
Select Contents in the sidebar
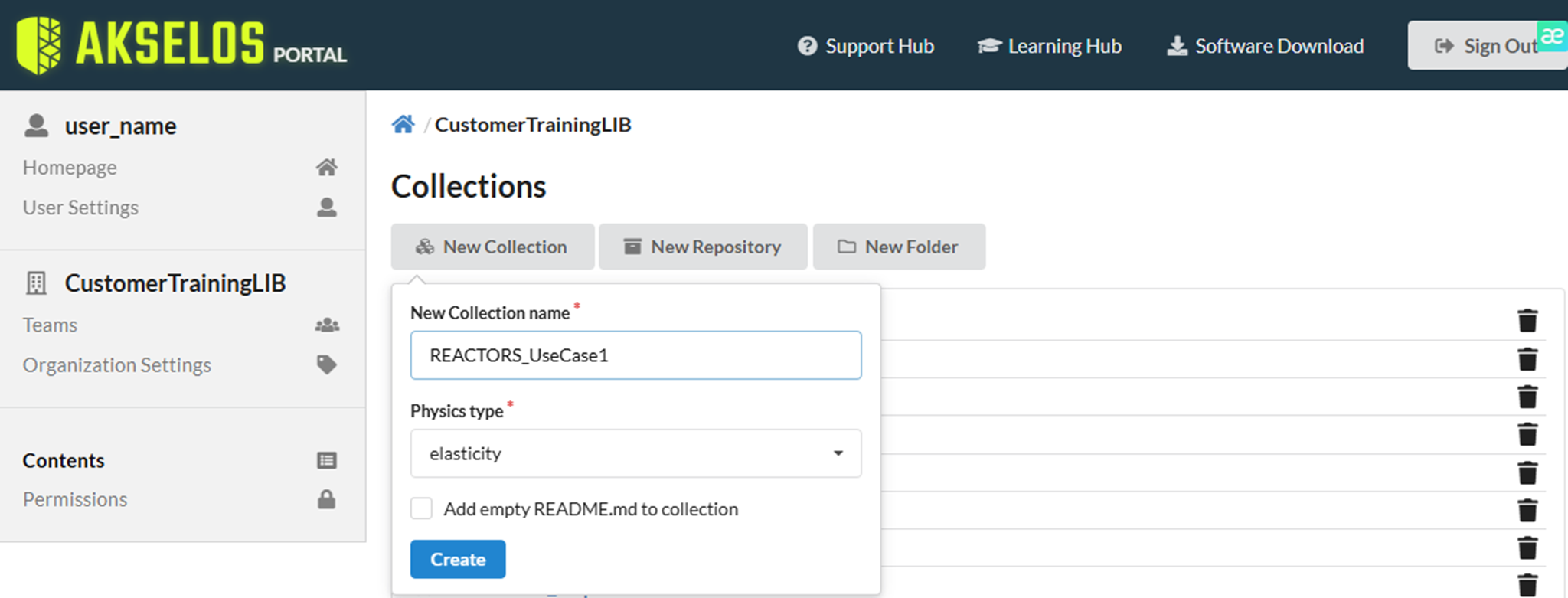coord(64,460)
